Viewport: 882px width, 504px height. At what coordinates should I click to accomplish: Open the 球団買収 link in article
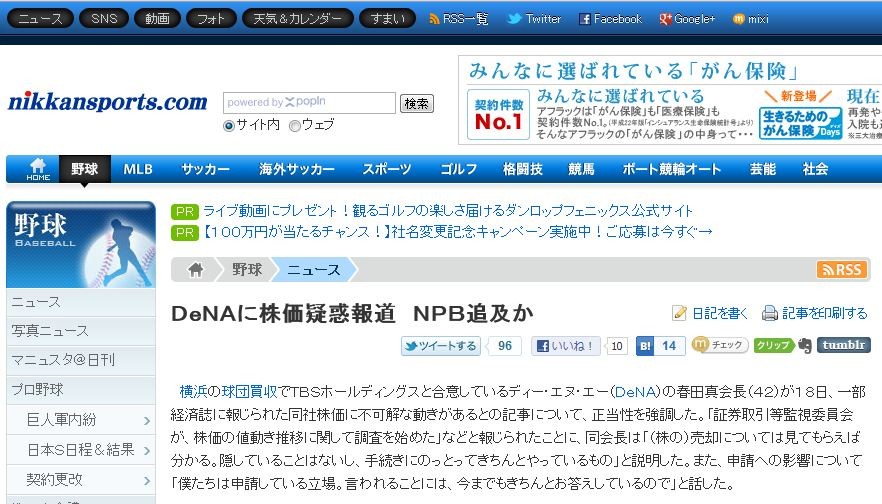click(x=249, y=392)
